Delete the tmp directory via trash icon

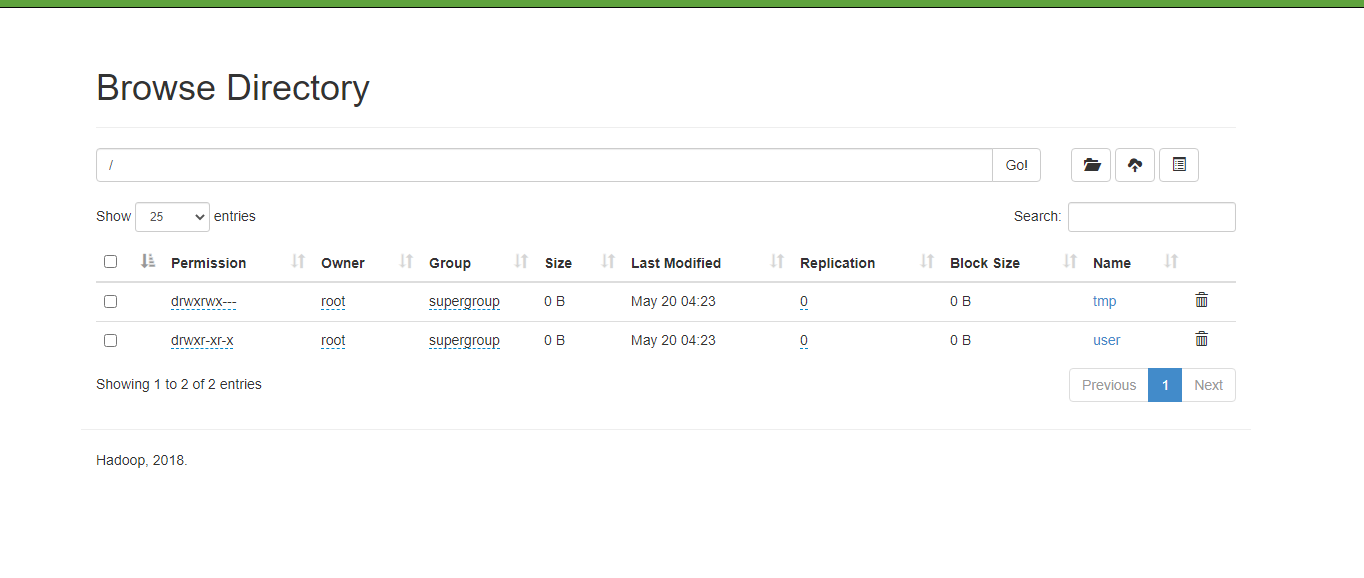(1200, 299)
